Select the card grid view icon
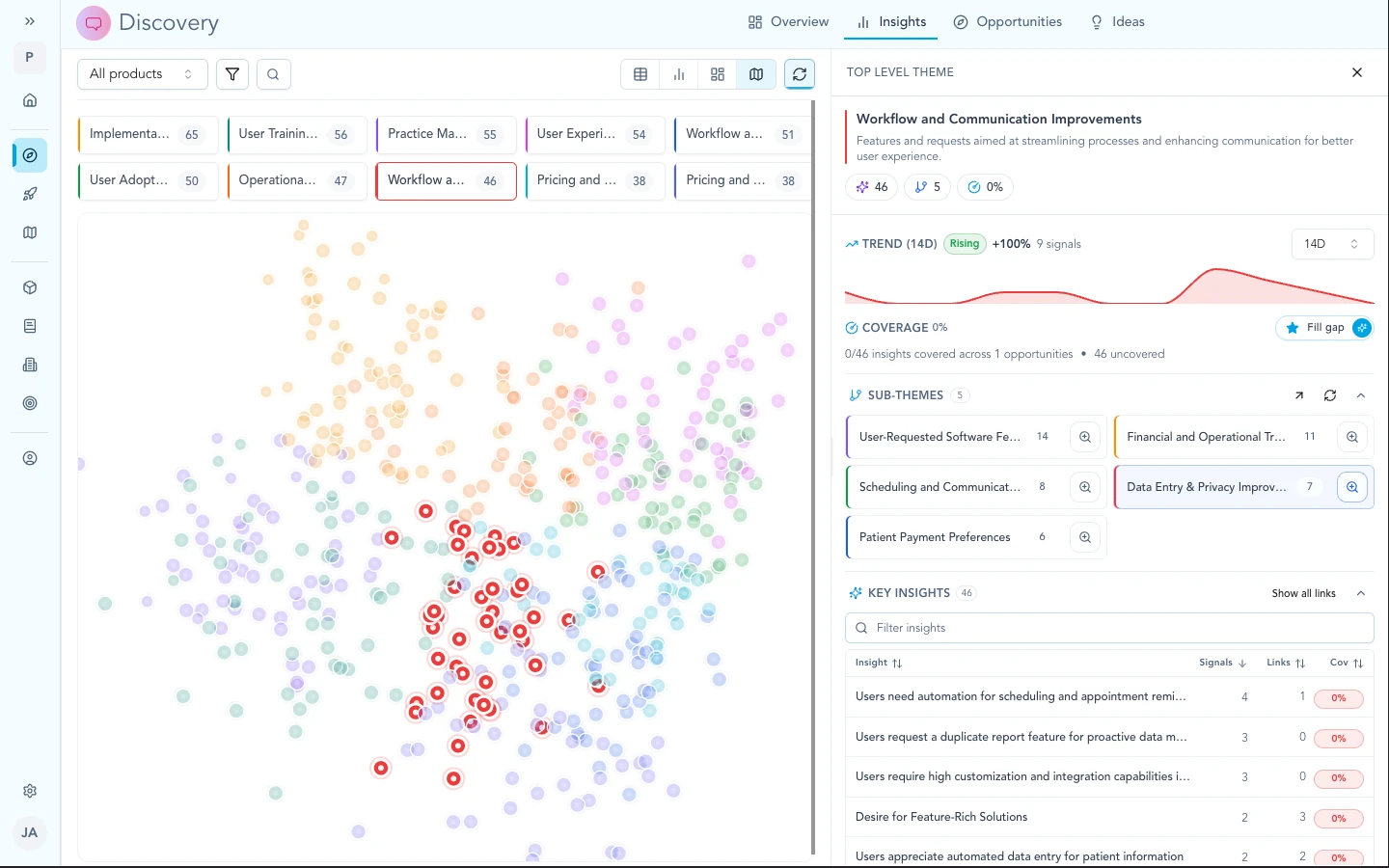 pos(717,74)
